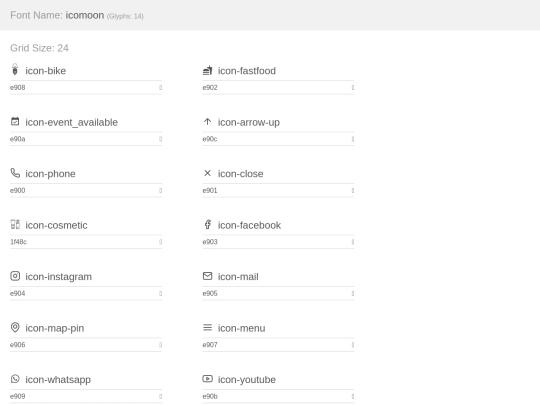Select the facebook glyph icon
This screenshot has height=405, width=540.
point(207,225)
